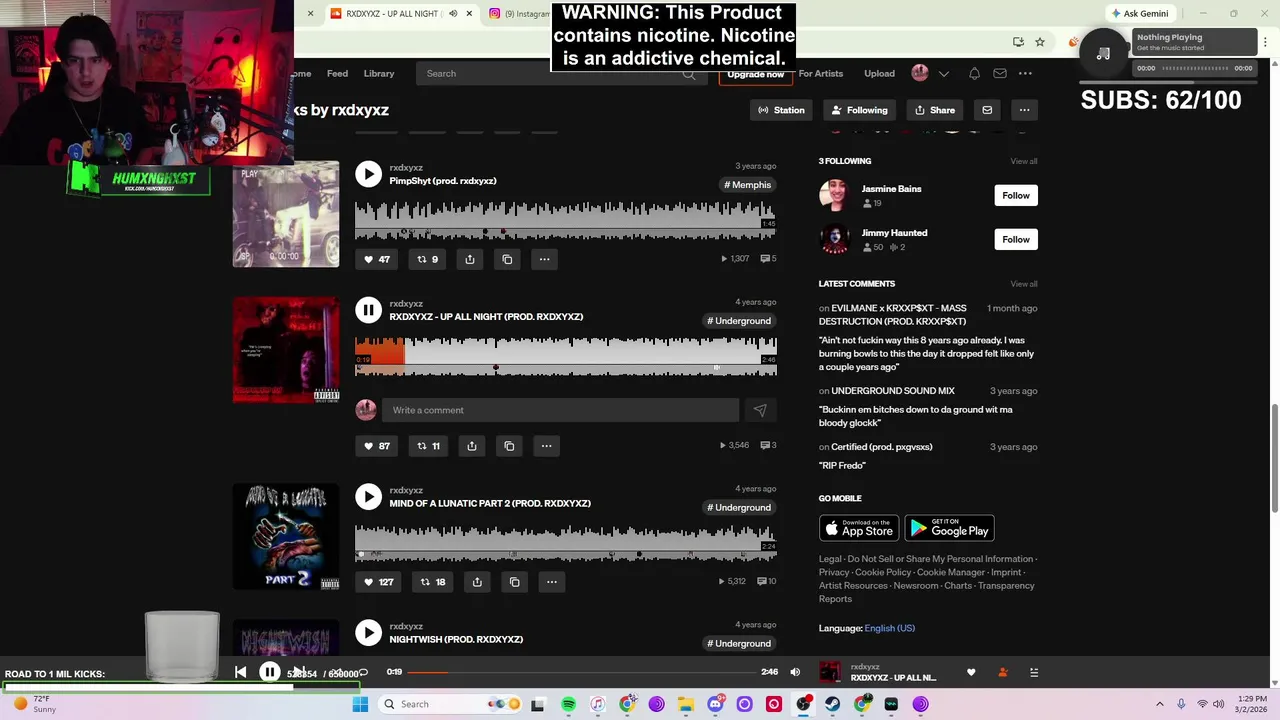This screenshot has height=720, width=1280.
Task: Play the PimpShyt track
Action: (368, 174)
